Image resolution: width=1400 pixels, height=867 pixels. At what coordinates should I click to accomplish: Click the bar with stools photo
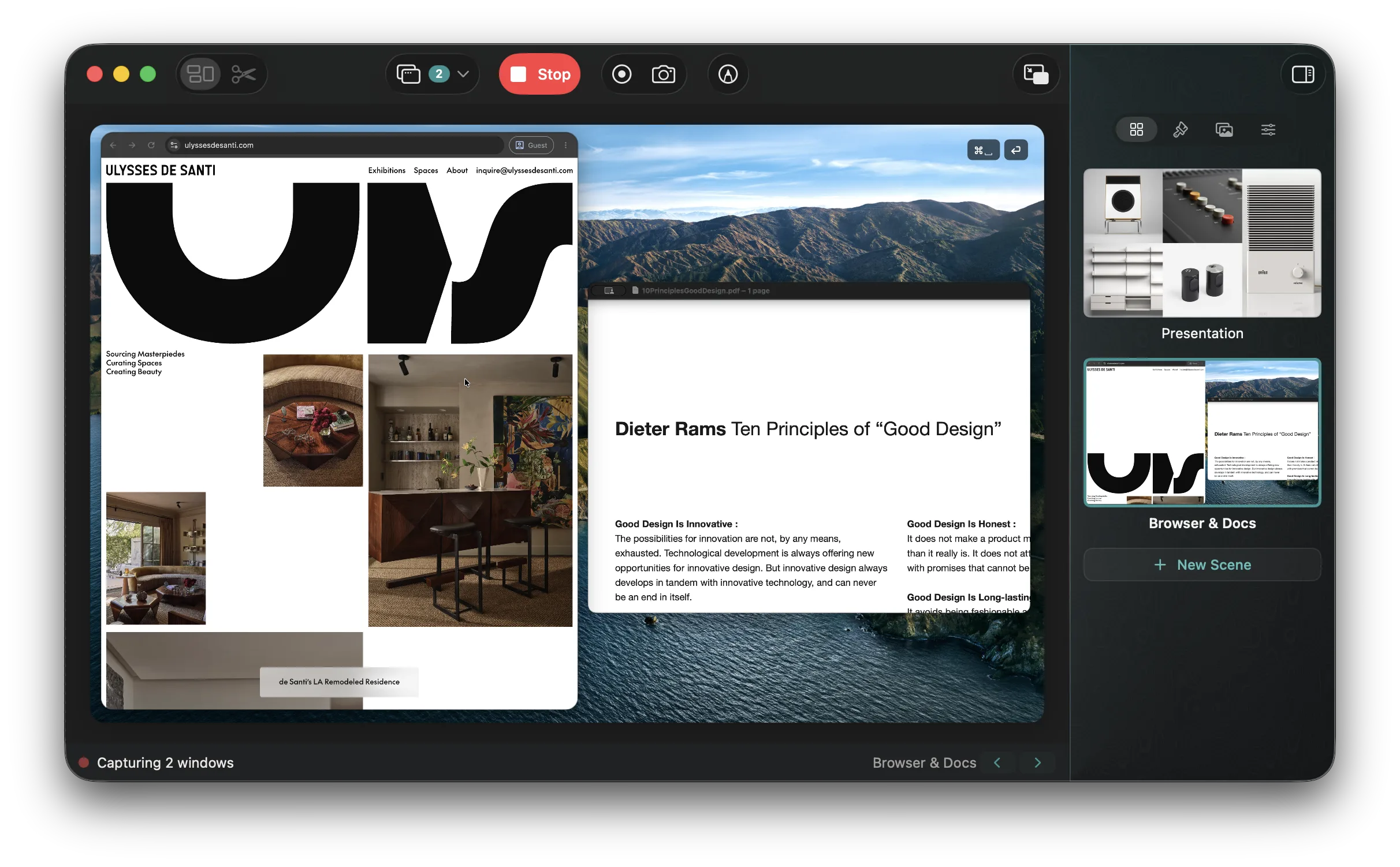470,490
